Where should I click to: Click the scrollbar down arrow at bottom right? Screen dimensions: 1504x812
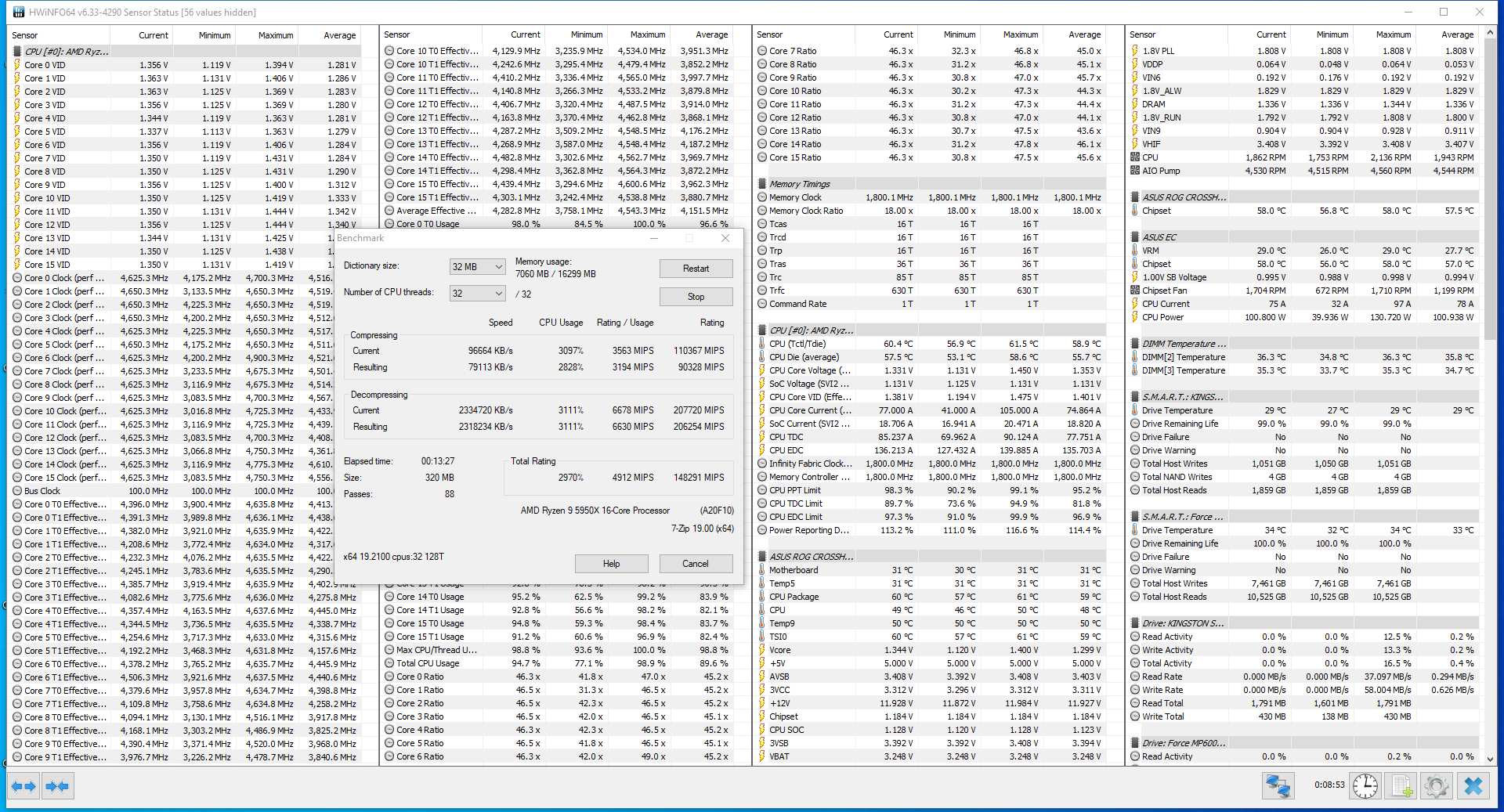pos(1490,760)
